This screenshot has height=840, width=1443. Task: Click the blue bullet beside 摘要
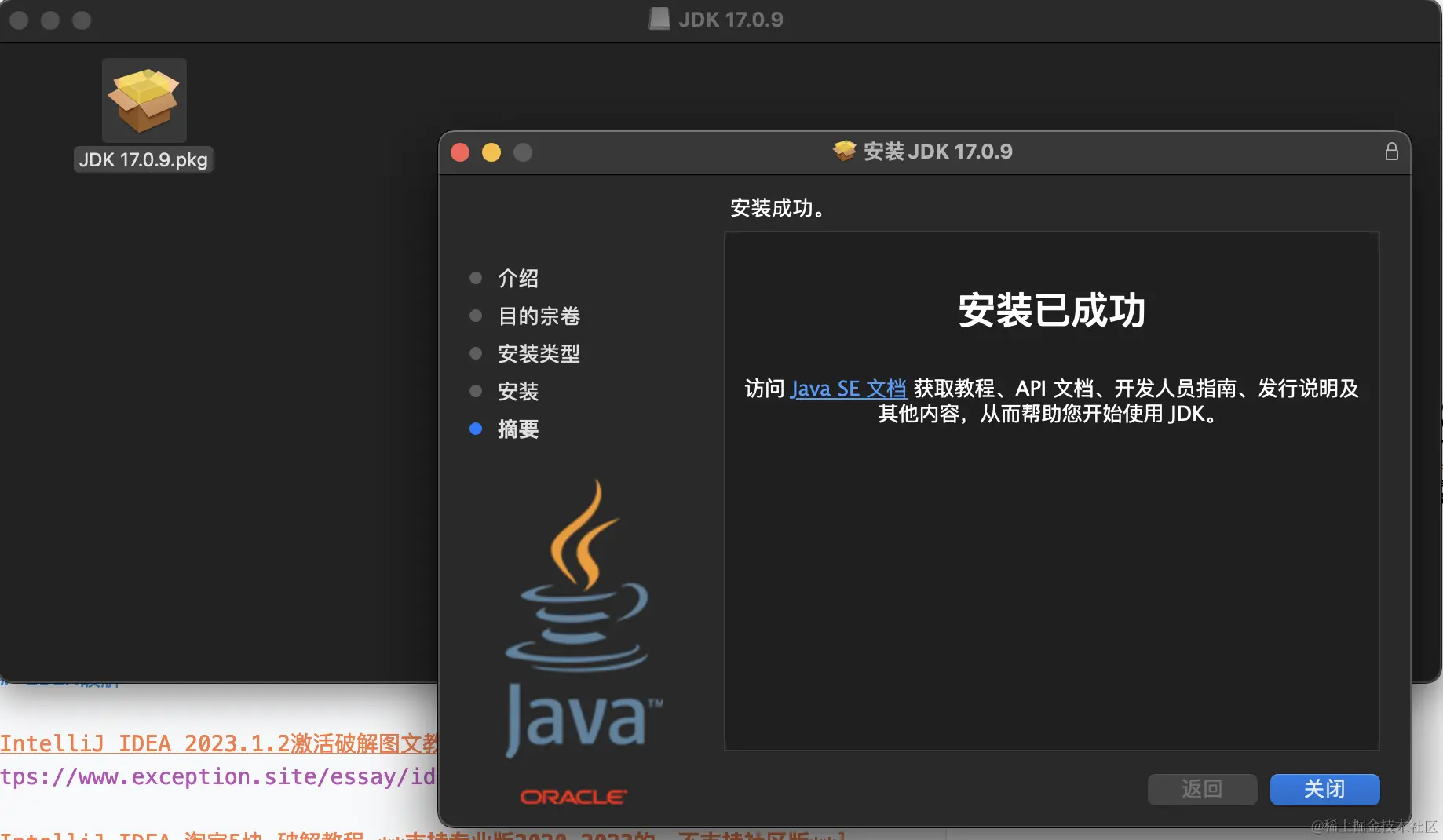point(476,429)
